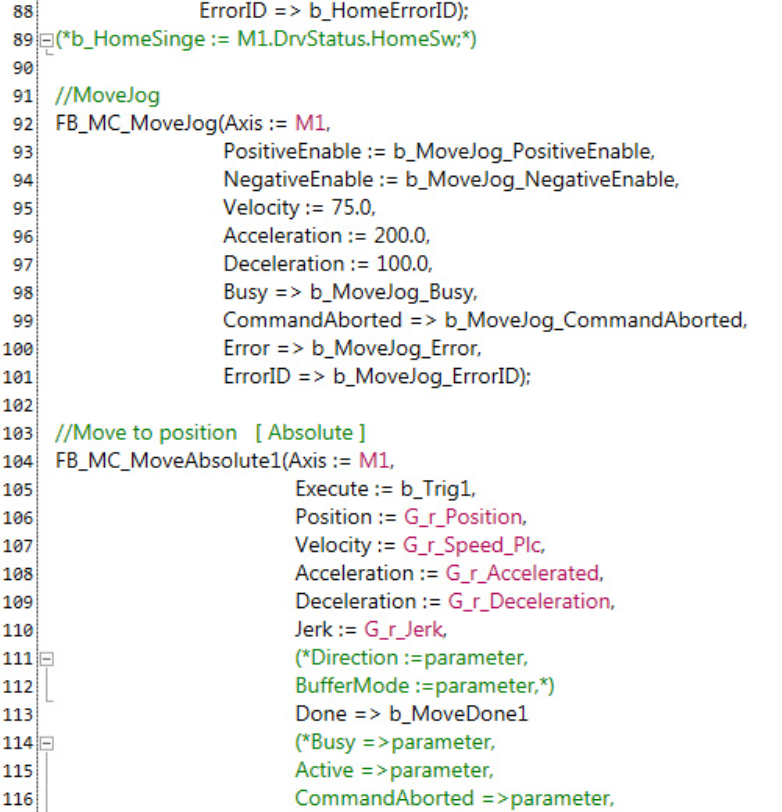This screenshot has width=782, height=812.
Task: Click the //Move to position [ Absolute ] comment
Action: click(x=210, y=432)
